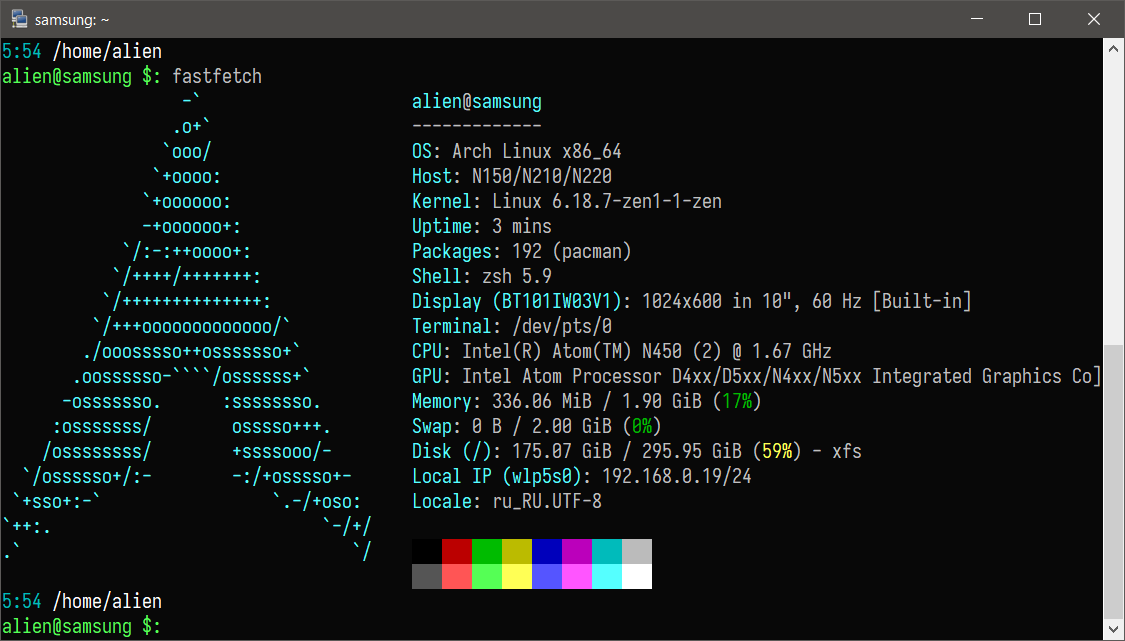Click the dark green color block
Screen dimensions: 1125x641
point(487,551)
